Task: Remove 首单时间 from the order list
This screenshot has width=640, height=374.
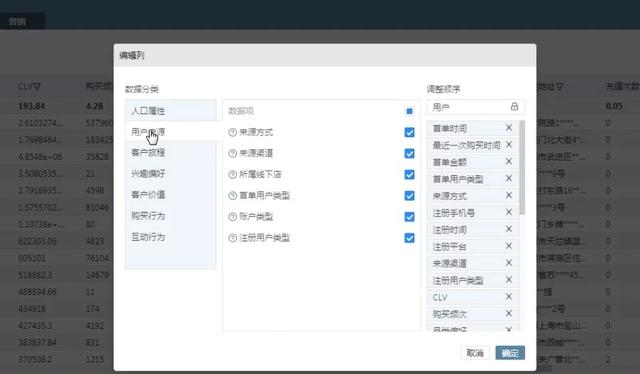Action: tap(509, 128)
